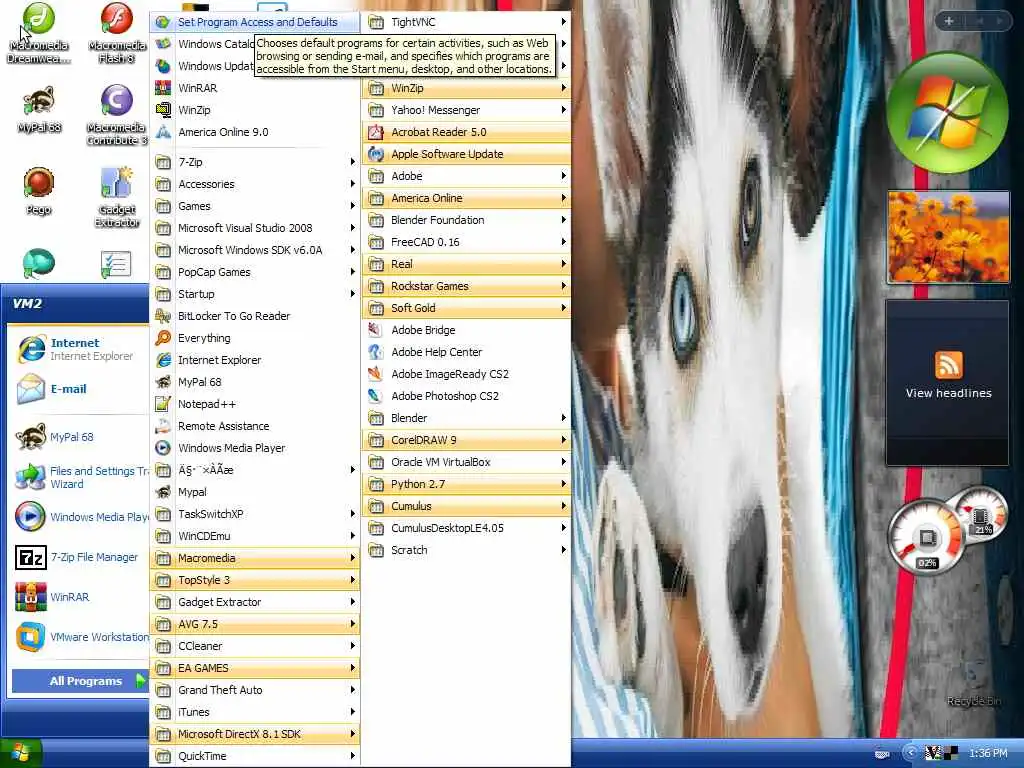This screenshot has height=768, width=1024.
Task: Launch Adobe Bridge
Action: 466,330
